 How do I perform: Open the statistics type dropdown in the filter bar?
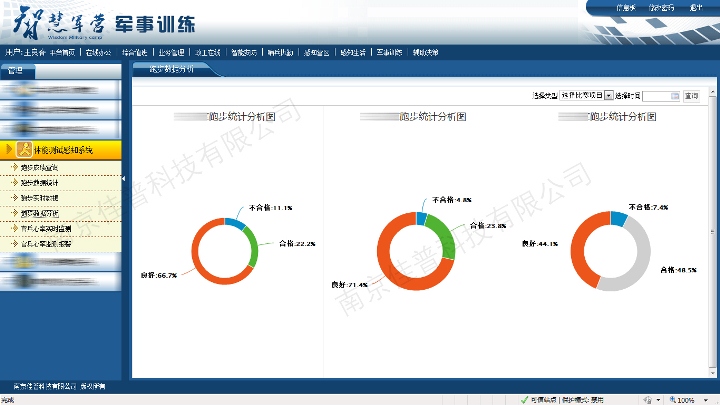[608, 96]
